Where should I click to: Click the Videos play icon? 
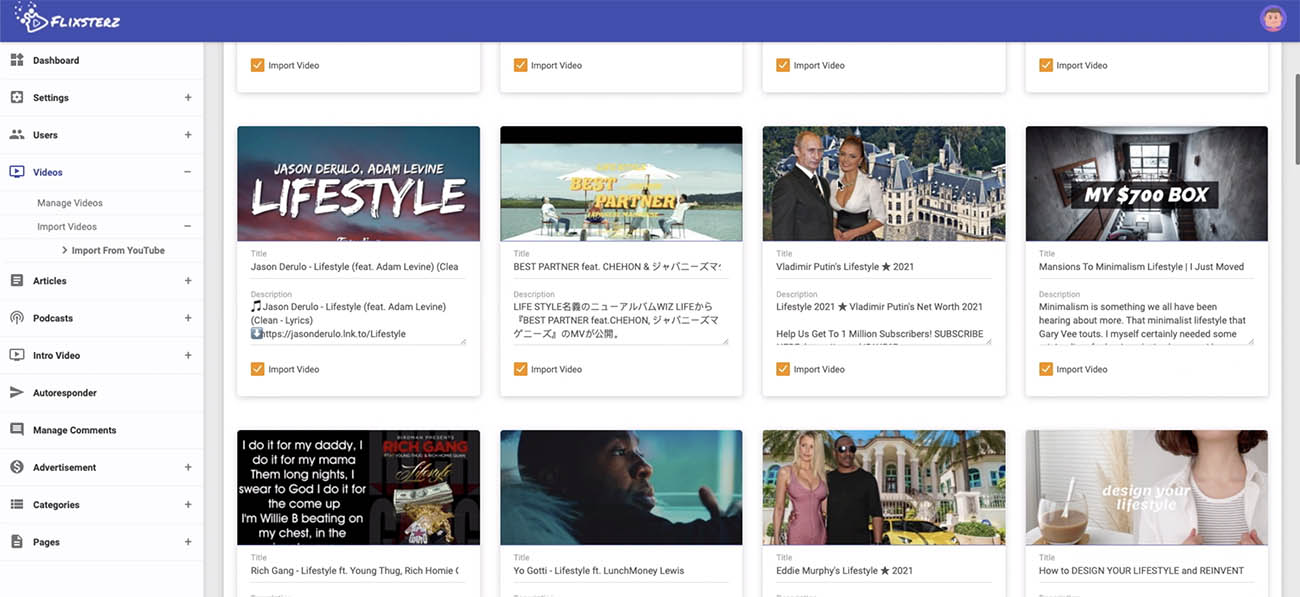tap(17, 172)
